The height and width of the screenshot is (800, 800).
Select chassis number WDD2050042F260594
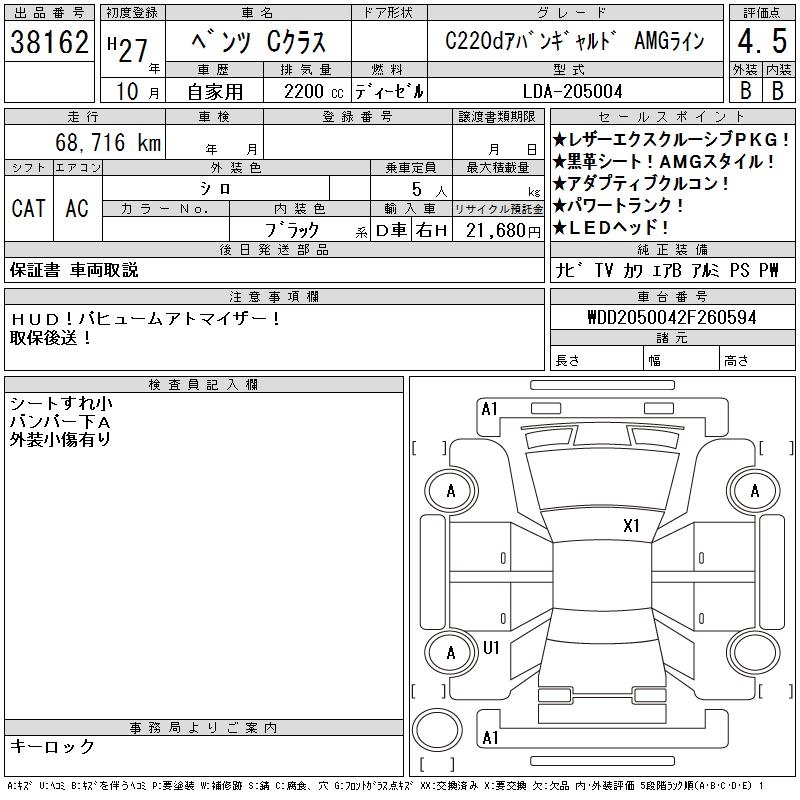tap(672, 317)
